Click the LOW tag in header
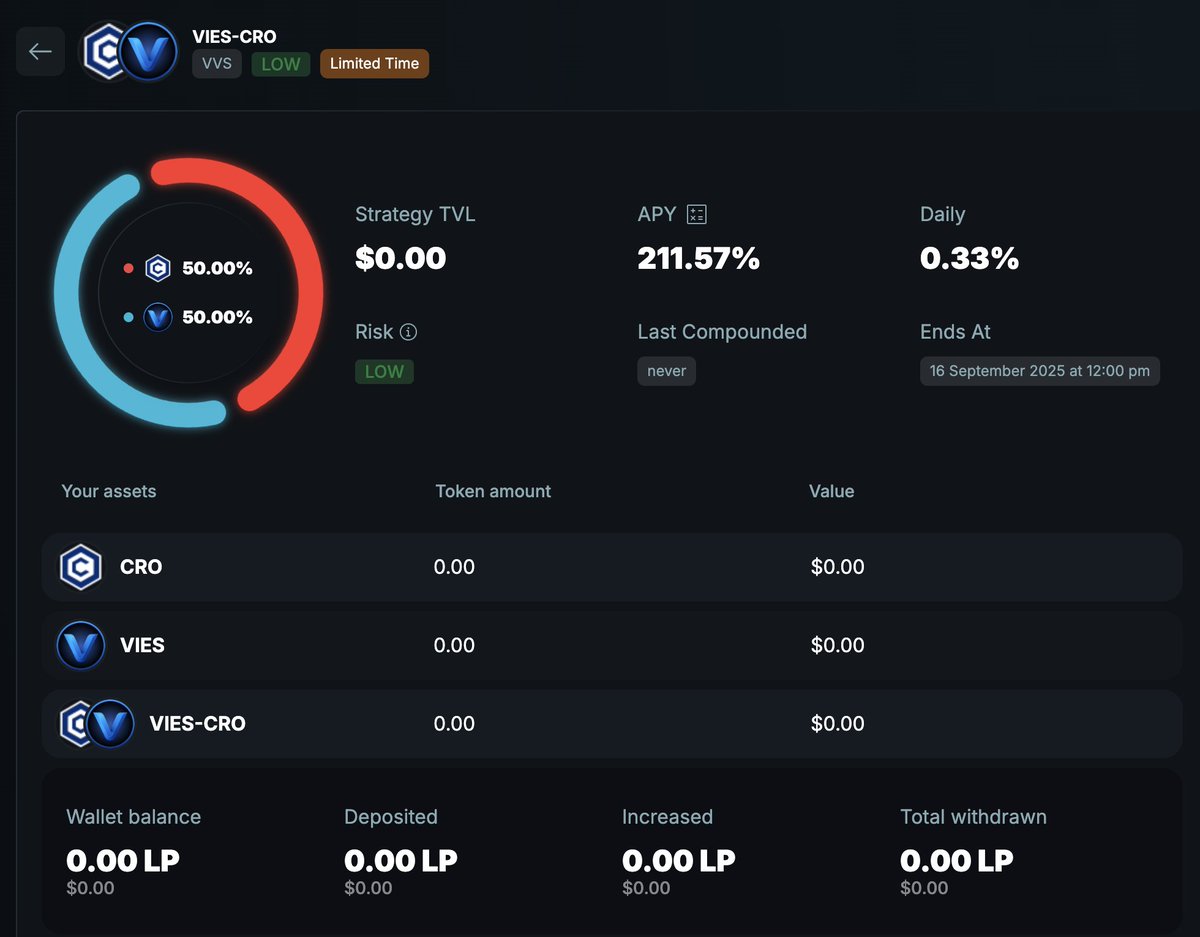Screen dimensions: 1200x937 tap(281, 64)
